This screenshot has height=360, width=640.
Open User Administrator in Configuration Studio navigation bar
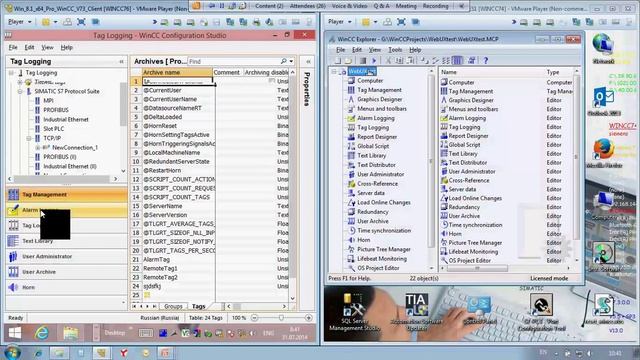[x=67, y=256]
